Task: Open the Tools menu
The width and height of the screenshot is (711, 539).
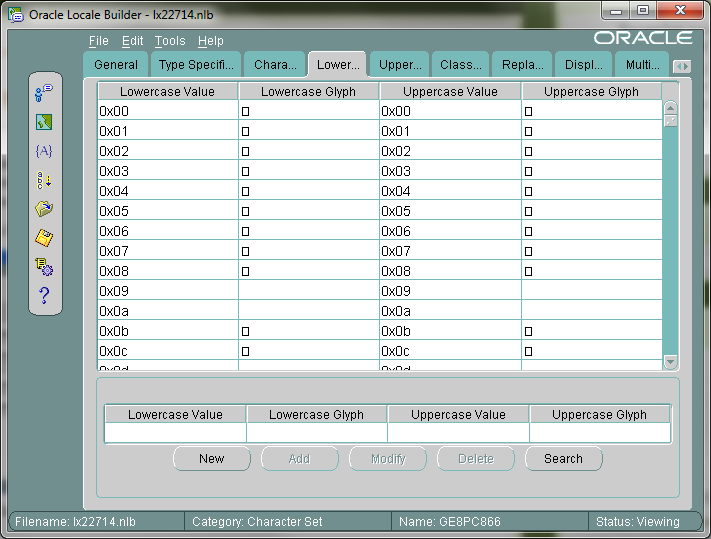Action: coord(170,41)
